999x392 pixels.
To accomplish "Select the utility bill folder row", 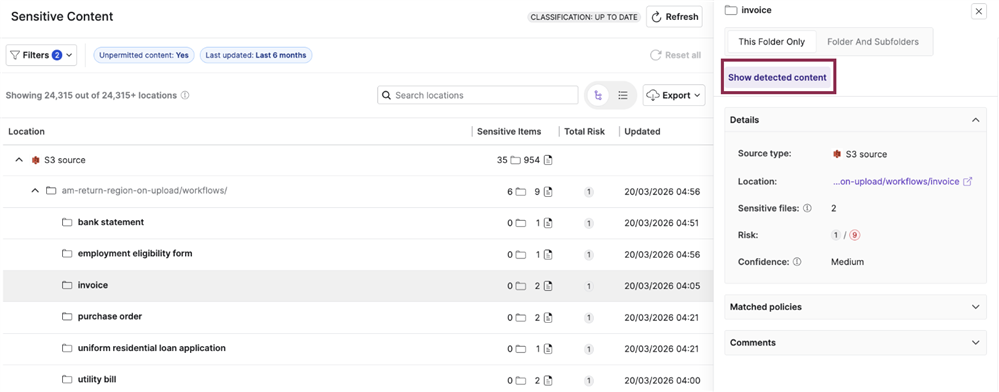I will (x=357, y=379).
